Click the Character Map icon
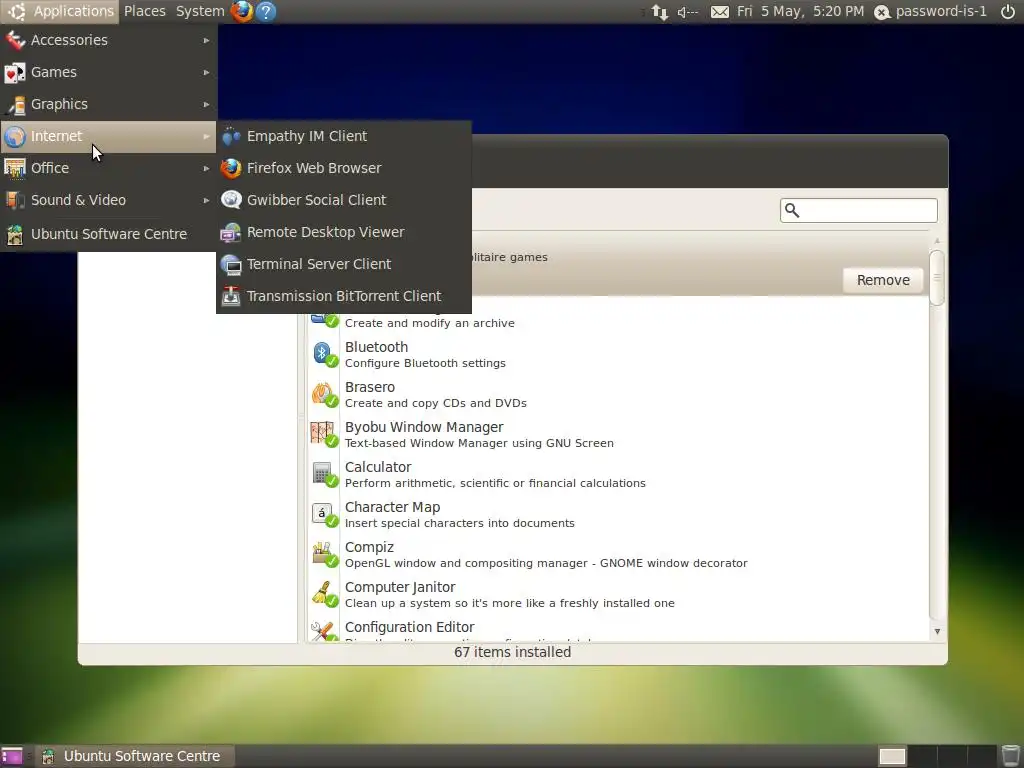 324,514
